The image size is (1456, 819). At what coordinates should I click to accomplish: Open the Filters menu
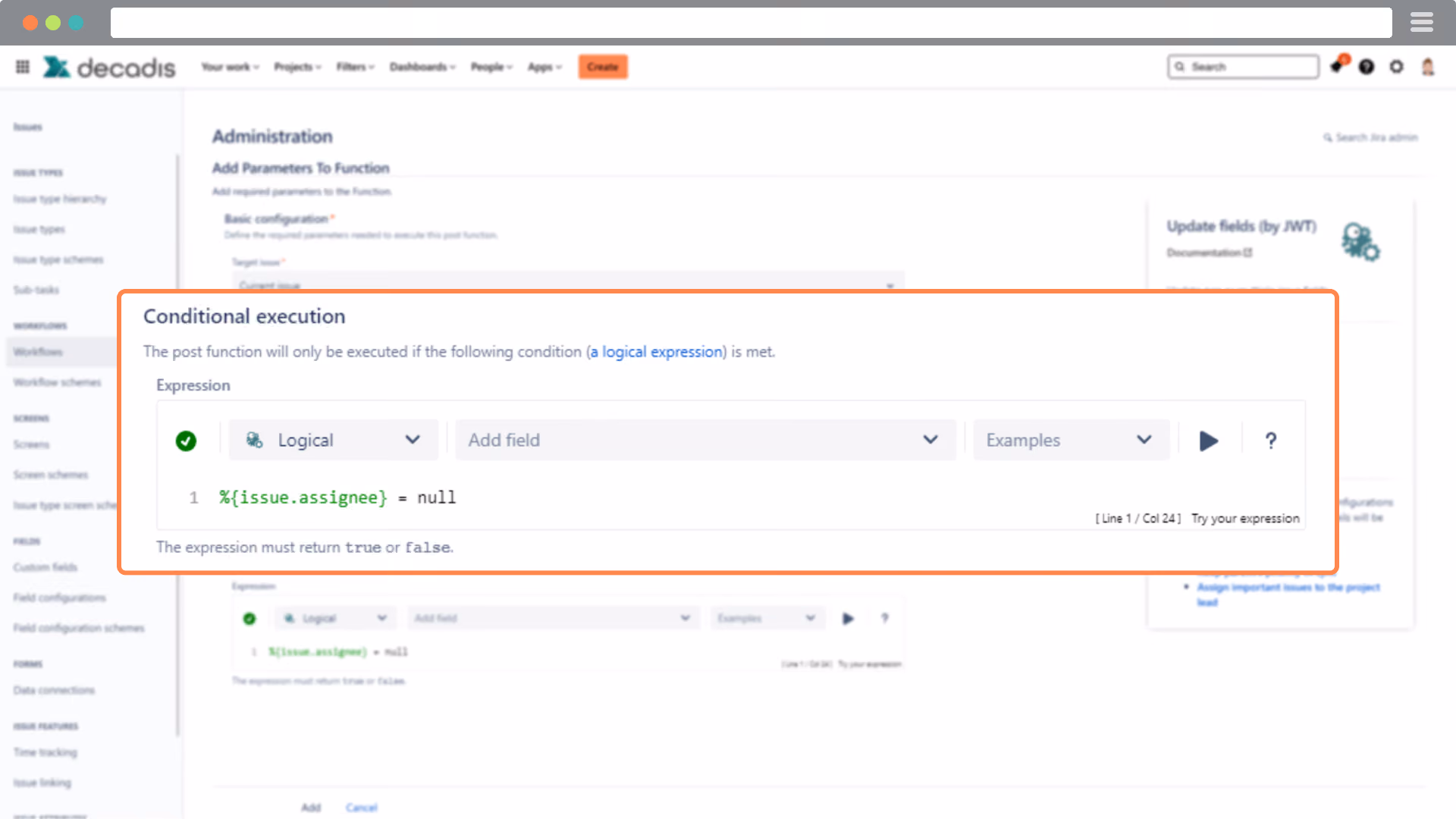coord(355,67)
